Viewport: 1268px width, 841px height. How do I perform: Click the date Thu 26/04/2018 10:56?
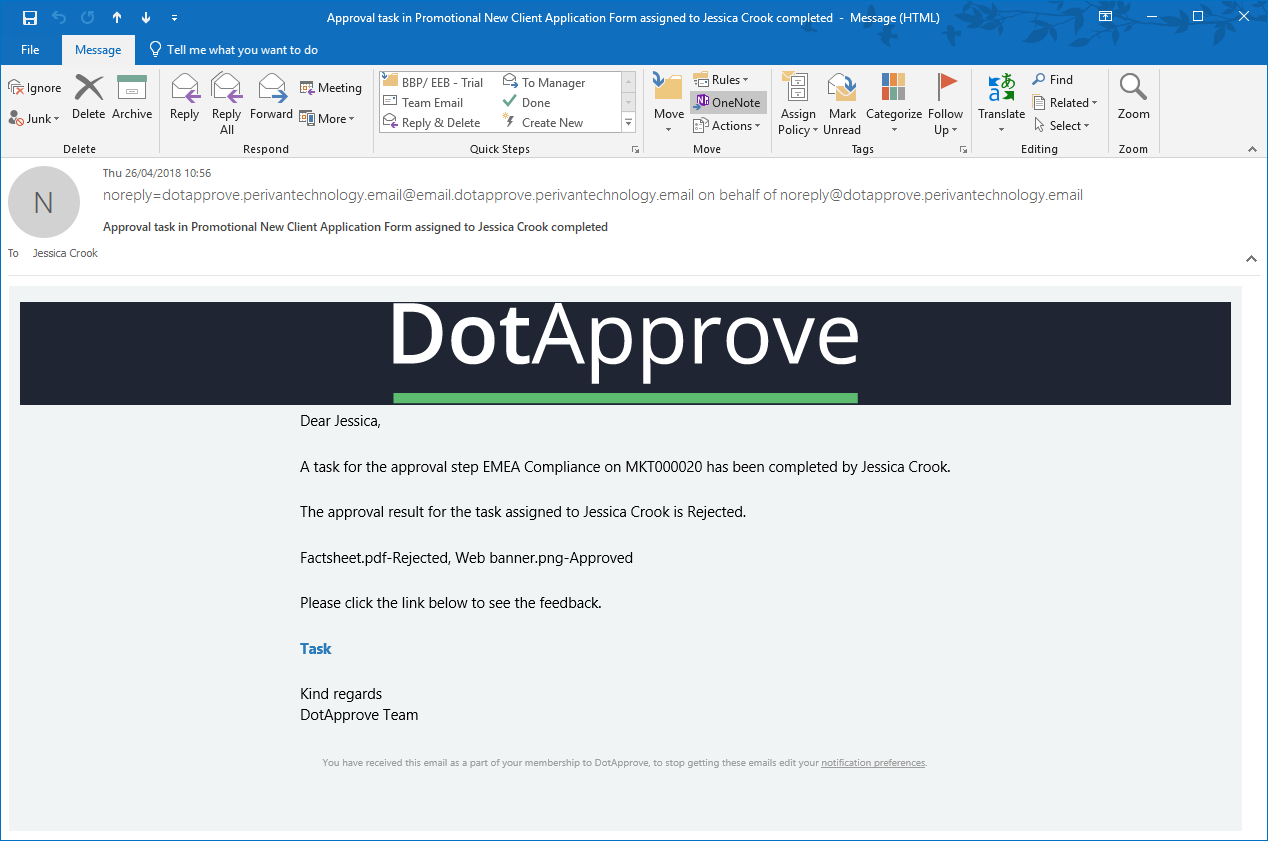(x=157, y=173)
